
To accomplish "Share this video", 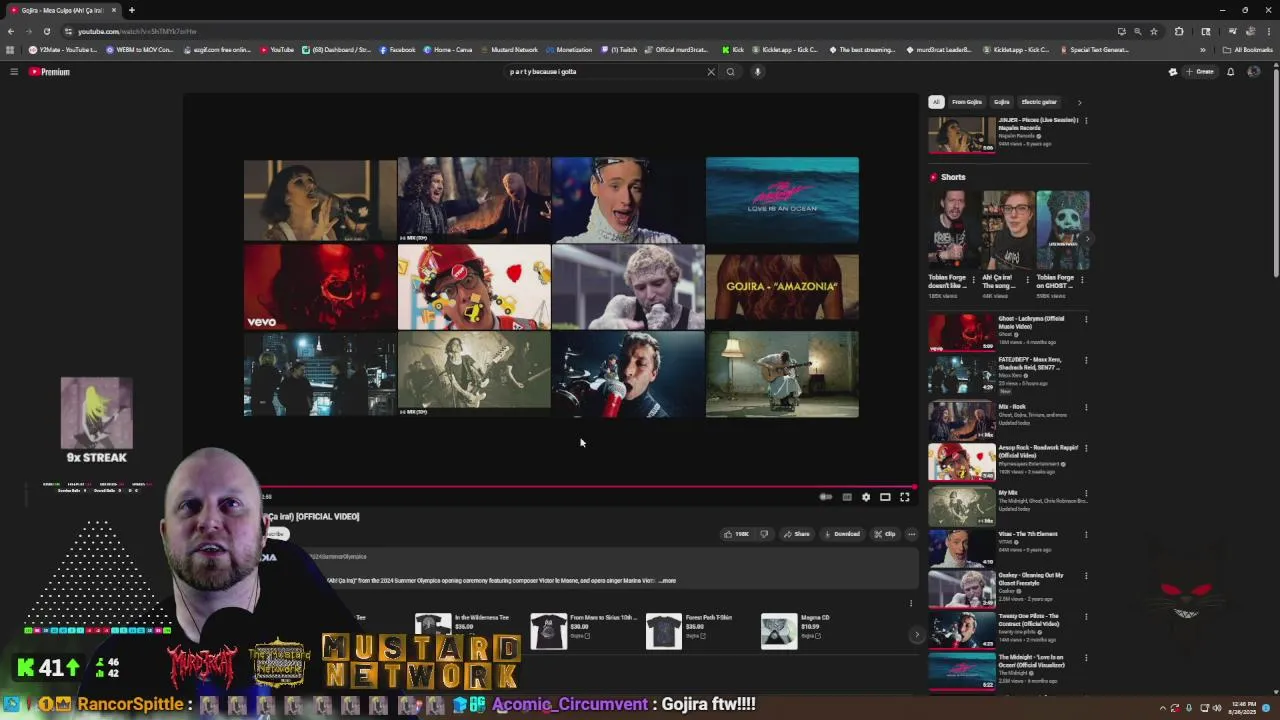I will click(797, 534).
